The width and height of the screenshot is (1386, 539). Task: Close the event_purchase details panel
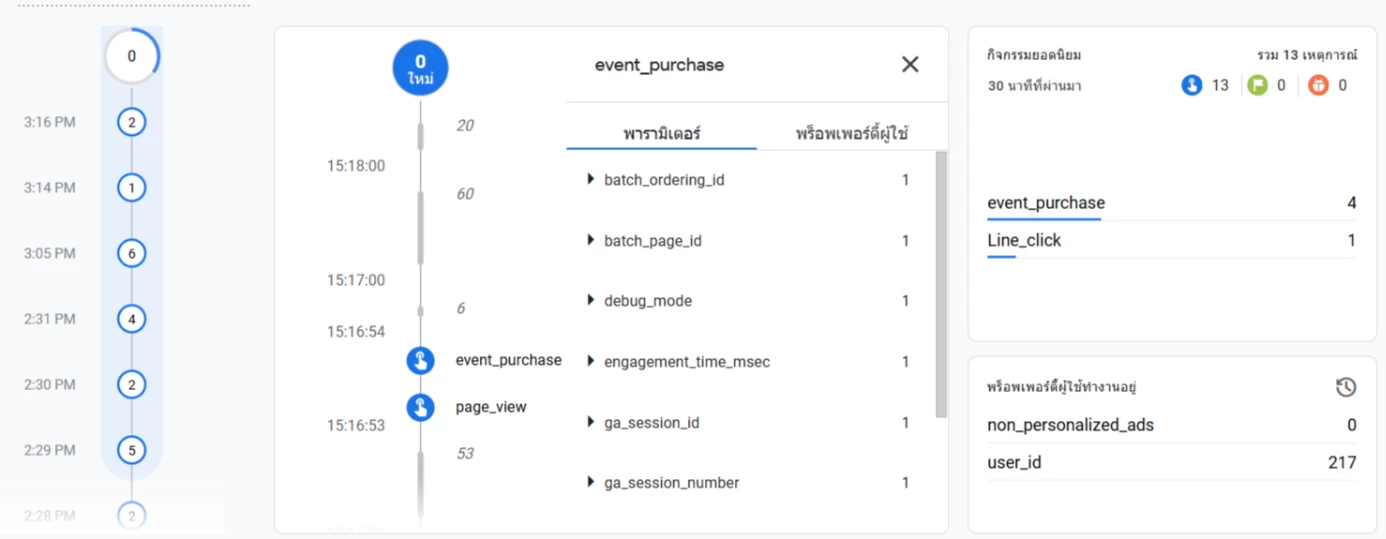coord(910,65)
